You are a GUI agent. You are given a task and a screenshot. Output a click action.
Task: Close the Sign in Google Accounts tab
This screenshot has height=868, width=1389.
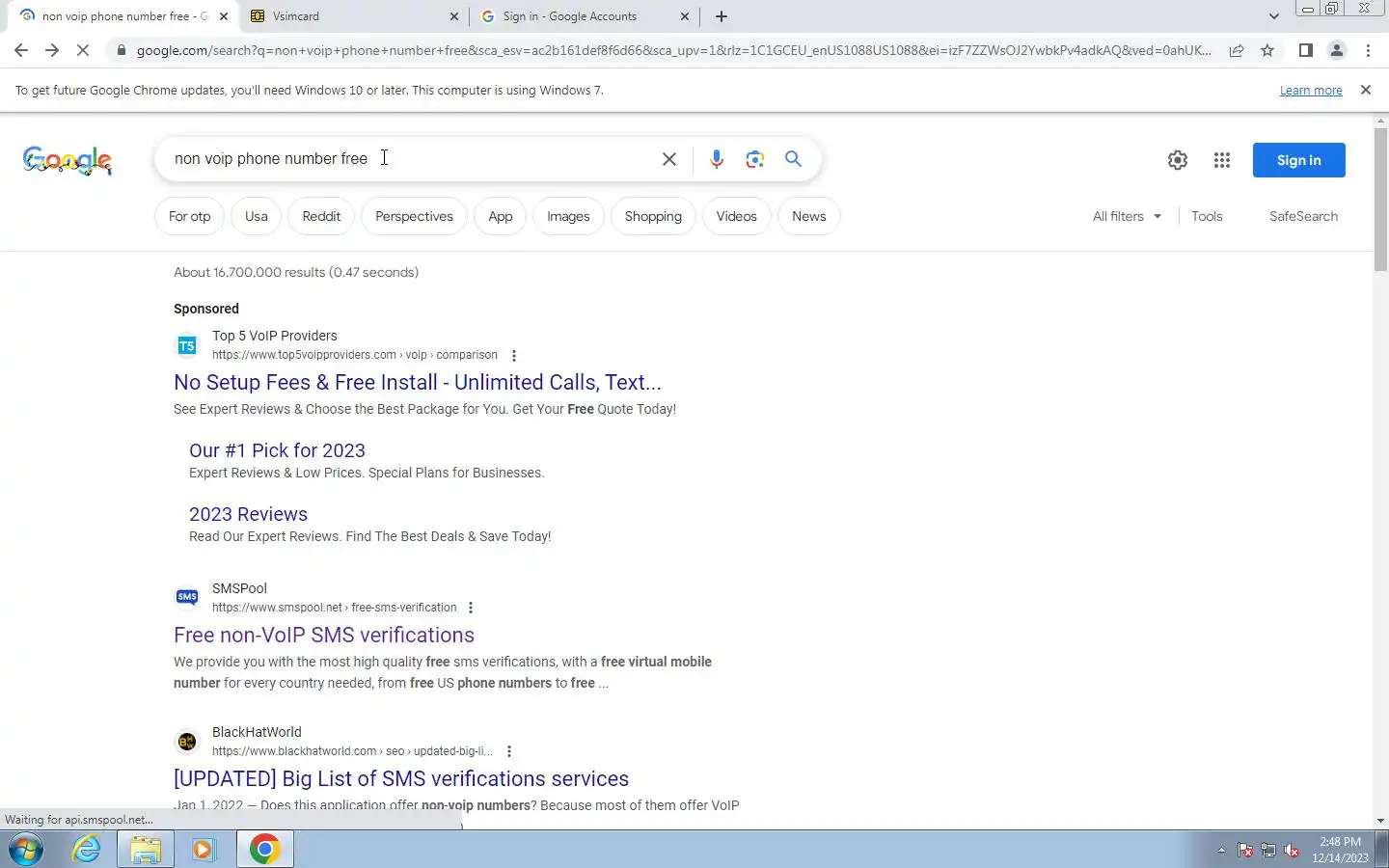685,16
